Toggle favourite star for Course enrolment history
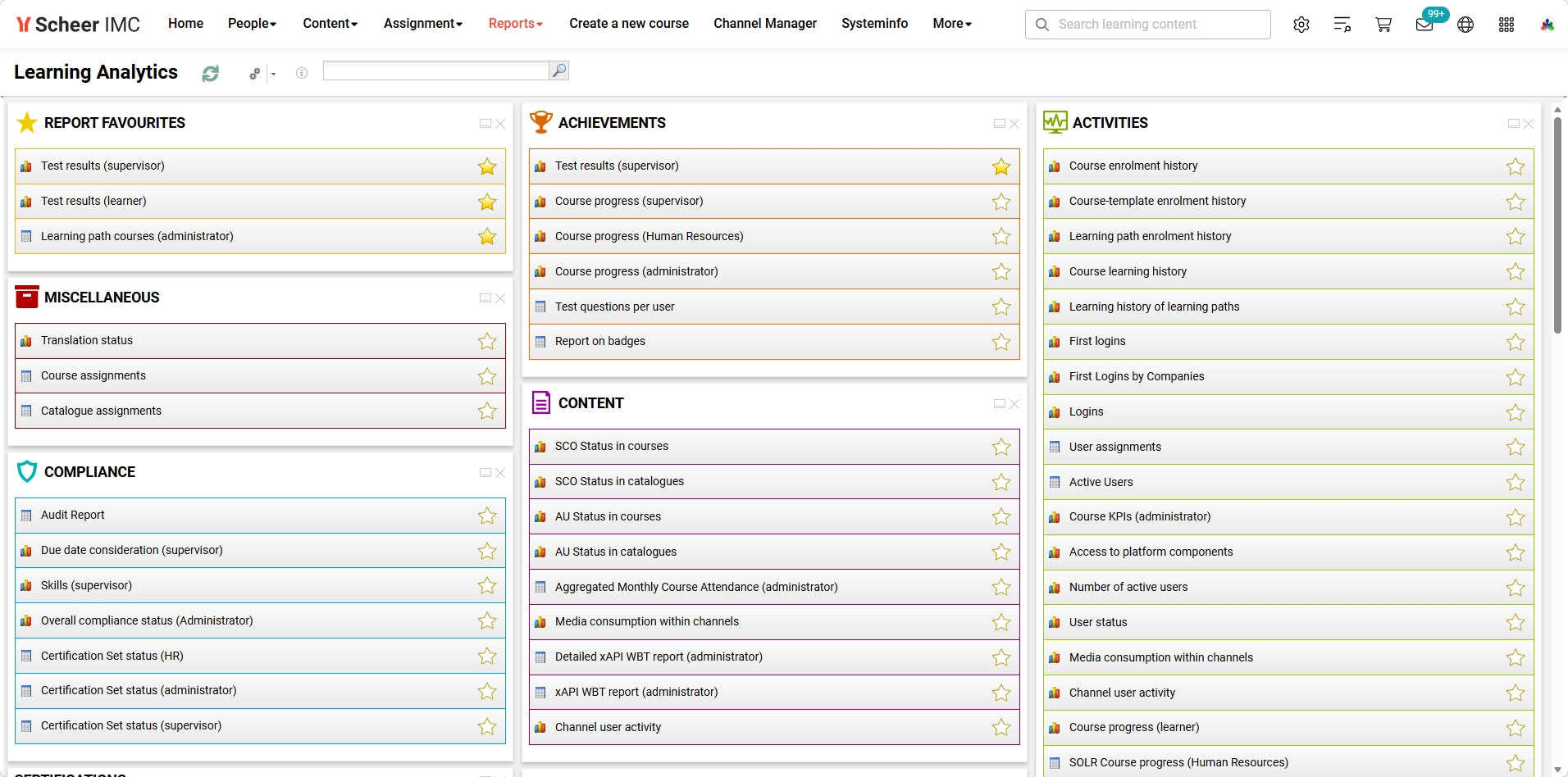Screen dimensions: 1568x777 tap(1516, 166)
